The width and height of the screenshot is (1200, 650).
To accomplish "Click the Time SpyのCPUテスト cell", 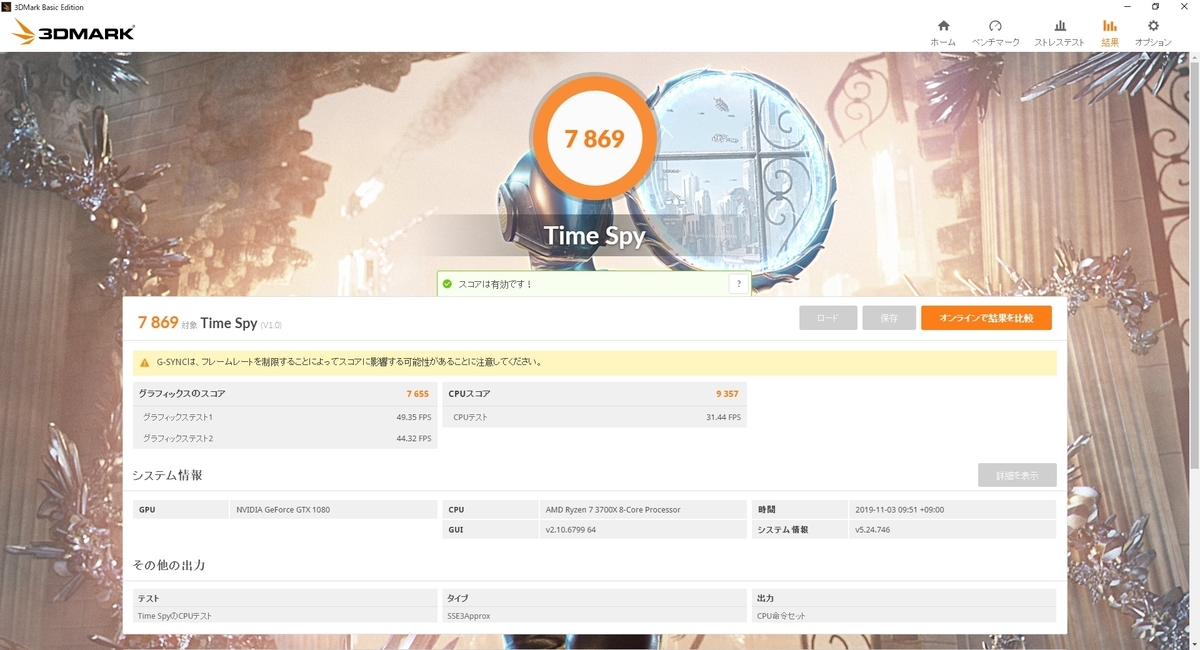I will [x=285, y=616].
